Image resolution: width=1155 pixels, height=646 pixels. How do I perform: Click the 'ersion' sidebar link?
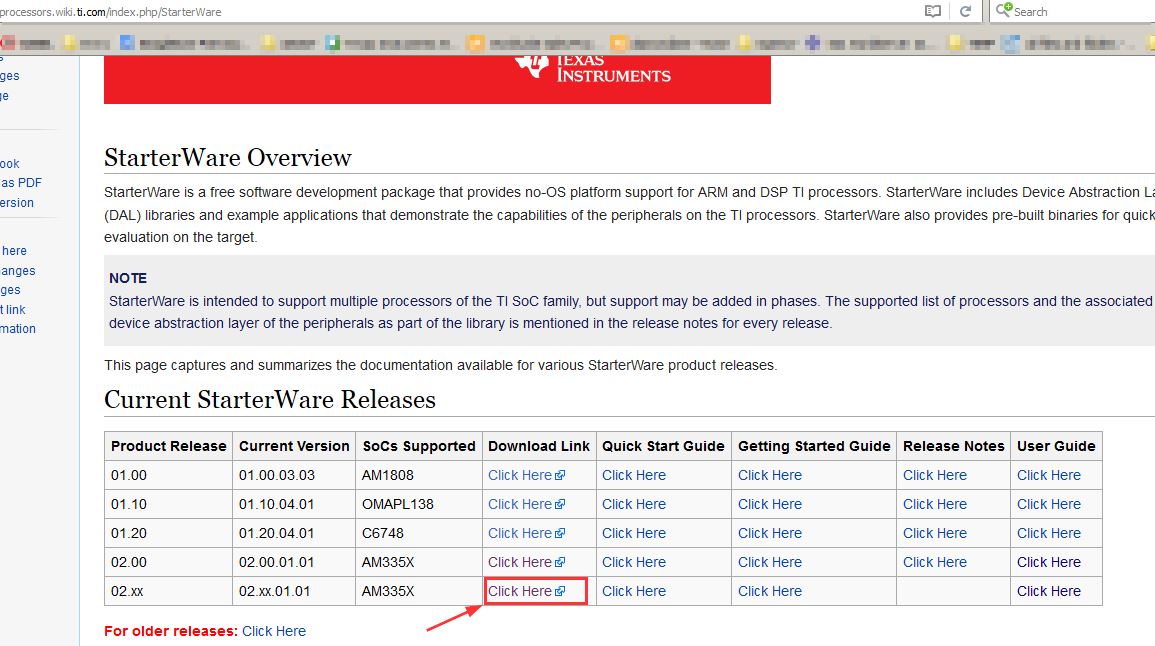(x=17, y=203)
